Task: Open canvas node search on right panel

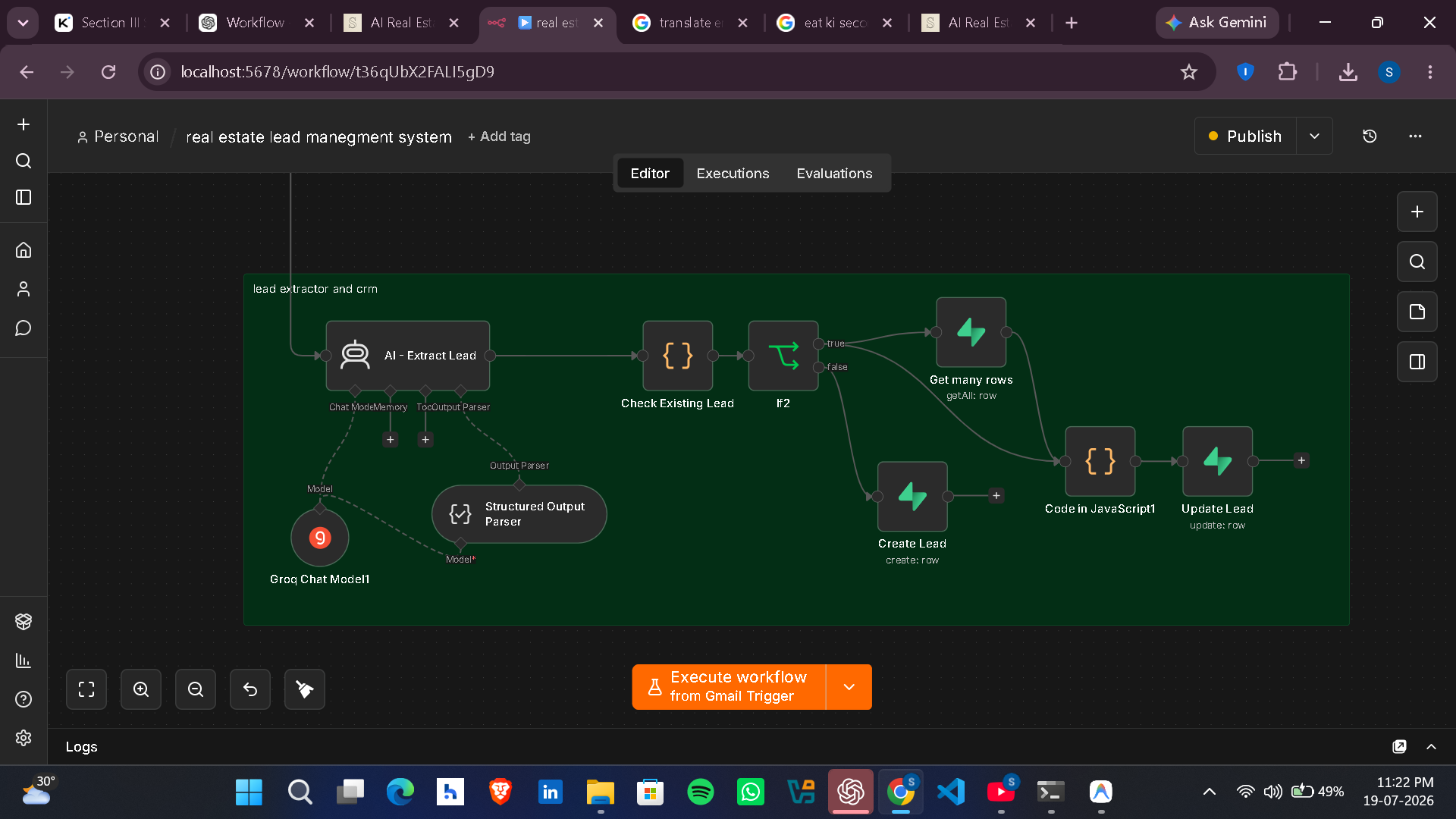Action: [x=1417, y=262]
